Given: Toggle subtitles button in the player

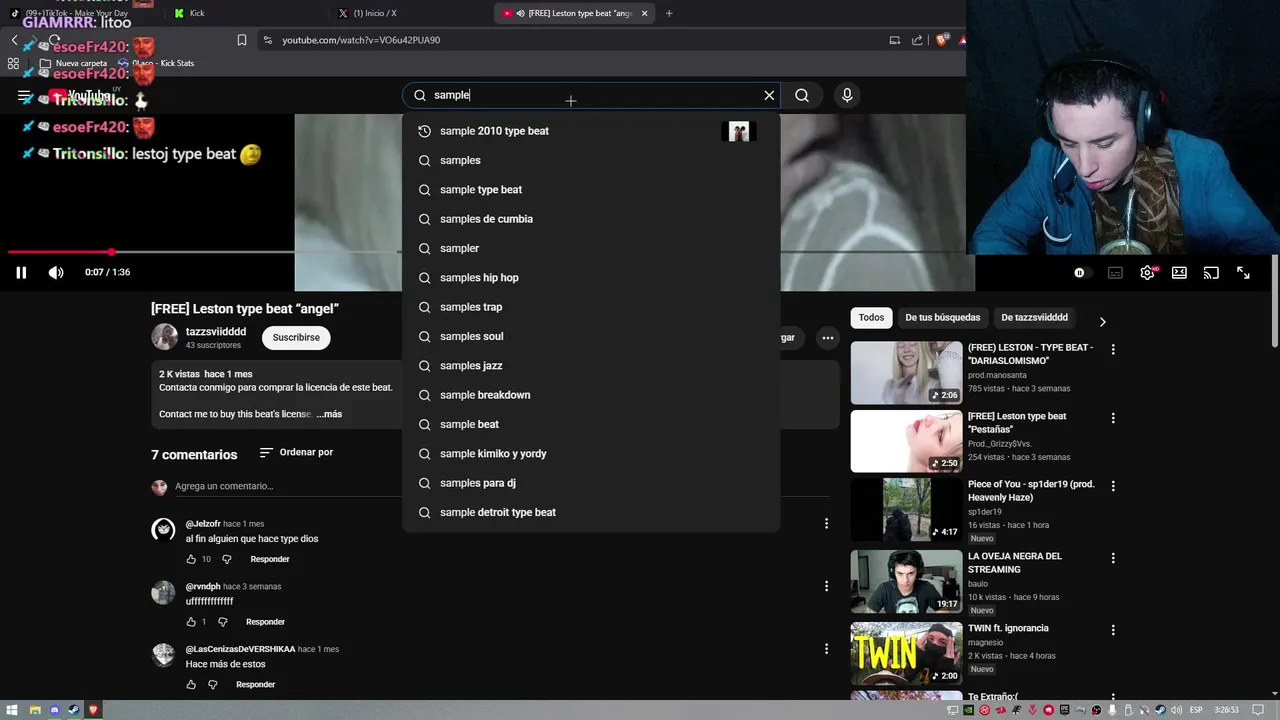Looking at the screenshot, I should 1115,272.
